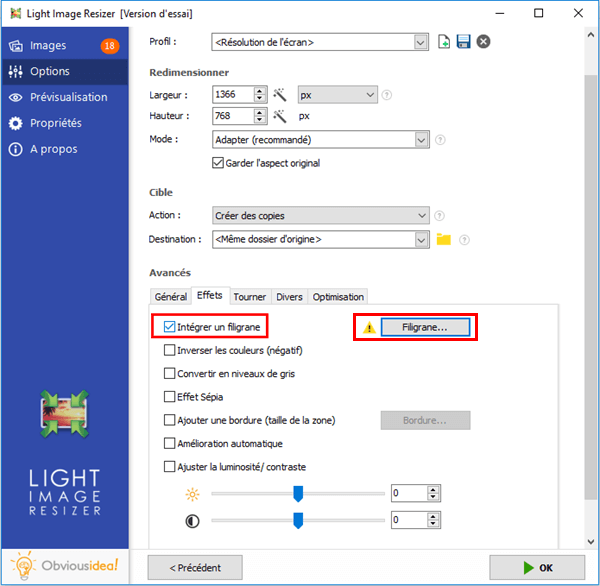Click the contrast slider handle
Image resolution: width=600 pixels, height=586 pixels.
tap(298, 521)
